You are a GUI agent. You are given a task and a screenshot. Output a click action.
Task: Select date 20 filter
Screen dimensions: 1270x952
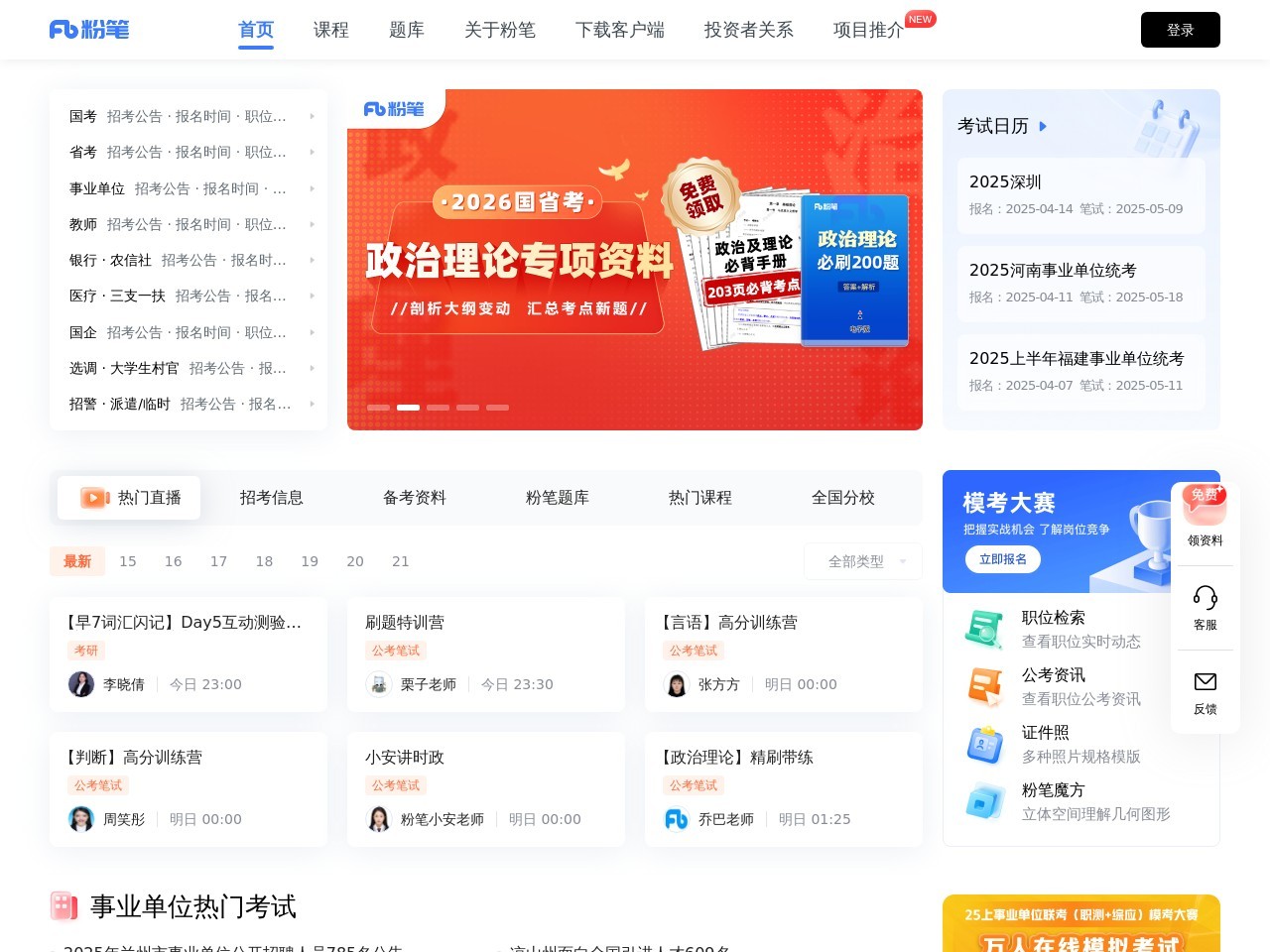(355, 561)
